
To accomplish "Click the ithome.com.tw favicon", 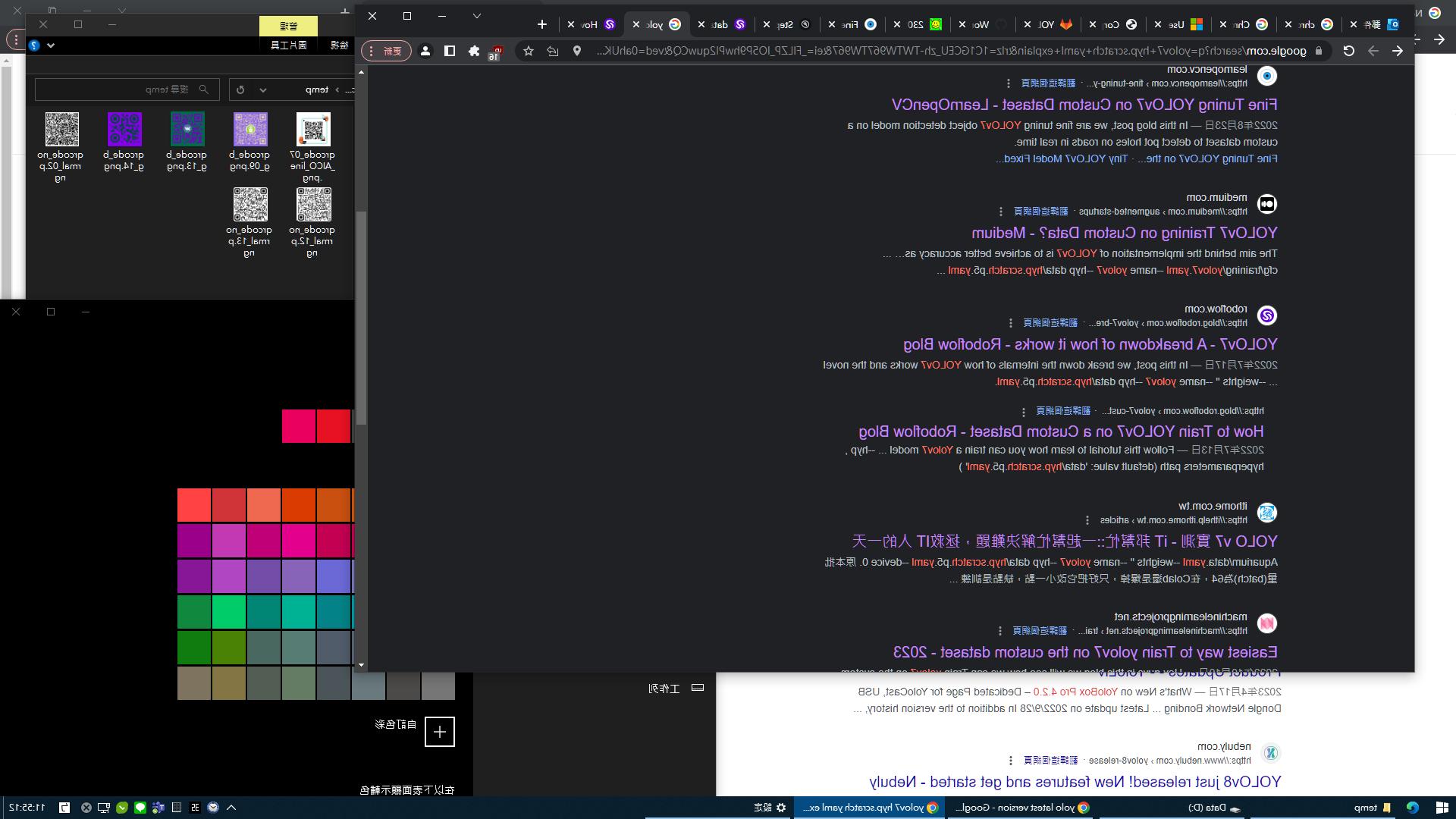I will coord(1267,513).
